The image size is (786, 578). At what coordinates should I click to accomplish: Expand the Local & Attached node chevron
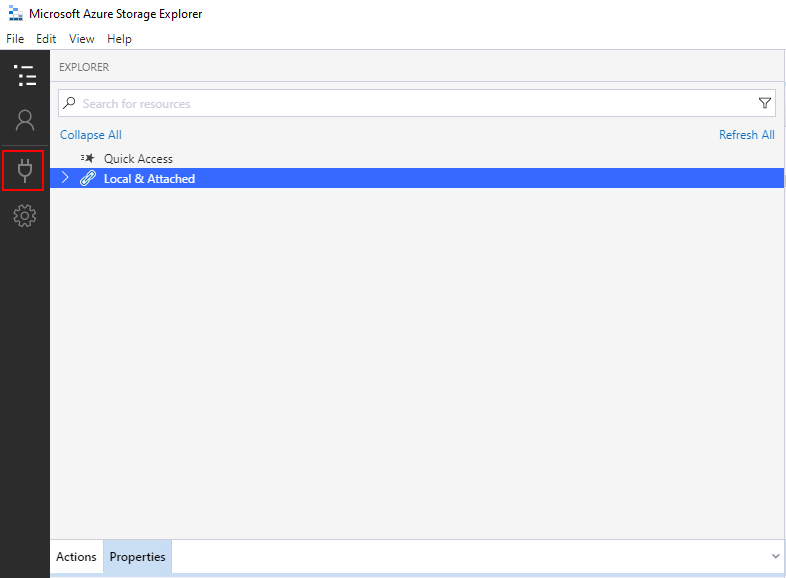[65, 177]
